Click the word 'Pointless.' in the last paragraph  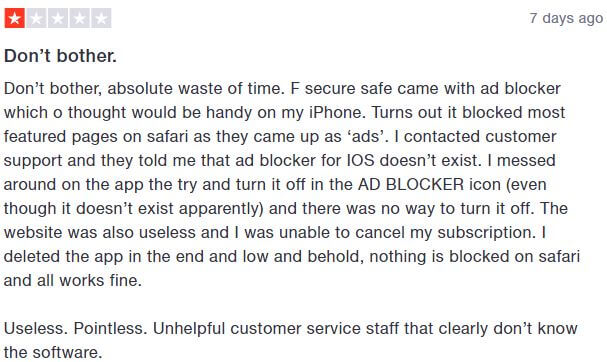[111, 329]
